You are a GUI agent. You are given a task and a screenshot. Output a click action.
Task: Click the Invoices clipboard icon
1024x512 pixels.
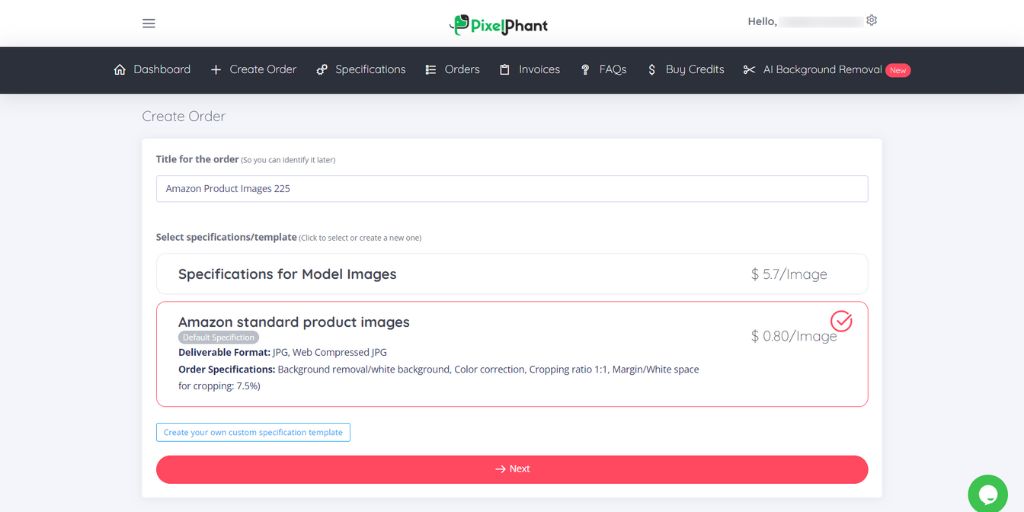click(x=504, y=70)
